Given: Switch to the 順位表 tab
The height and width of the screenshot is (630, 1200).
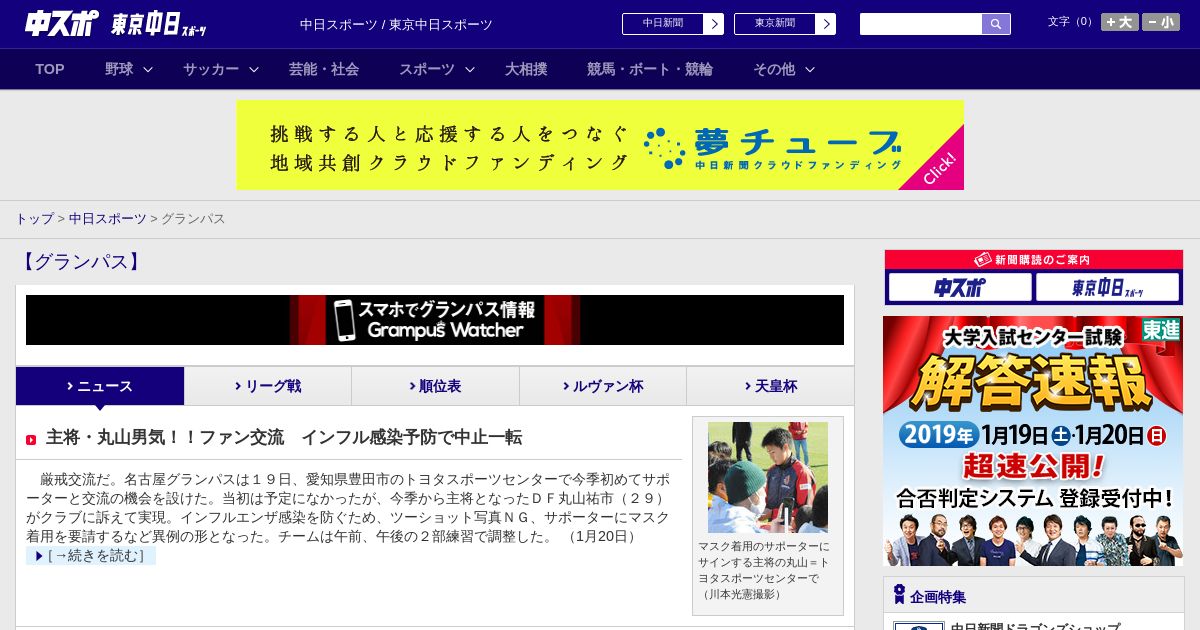Looking at the screenshot, I should coord(435,386).
